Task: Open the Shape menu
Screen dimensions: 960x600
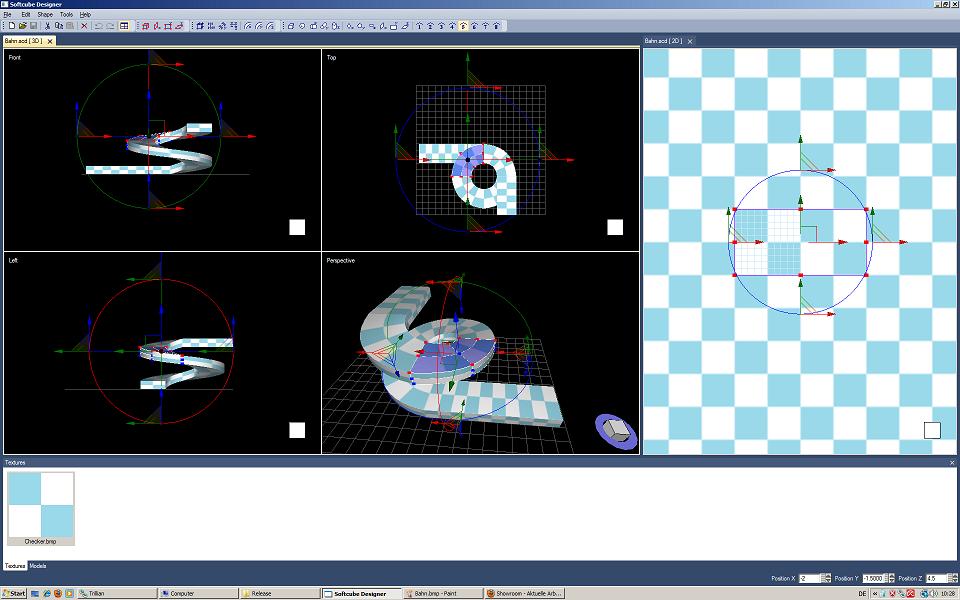Action: tap(45, 15)
